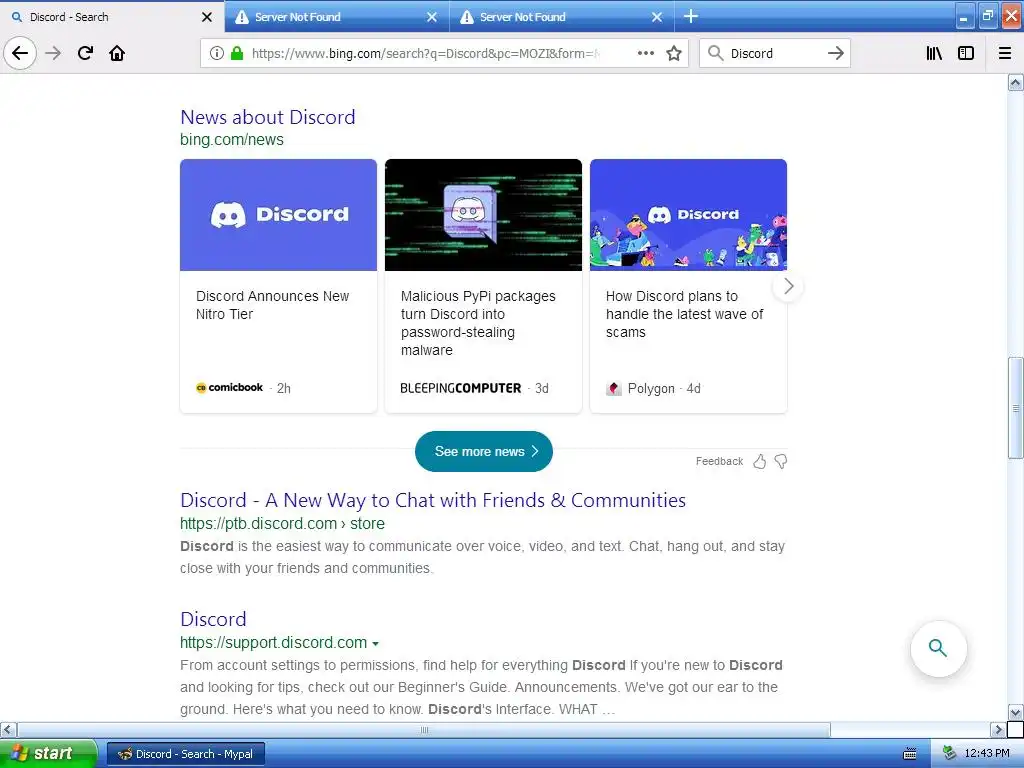Go back with the back arrow button
Image resolution: width=1024 pixels, height=768 pixels.
click(x=20, y=53)
